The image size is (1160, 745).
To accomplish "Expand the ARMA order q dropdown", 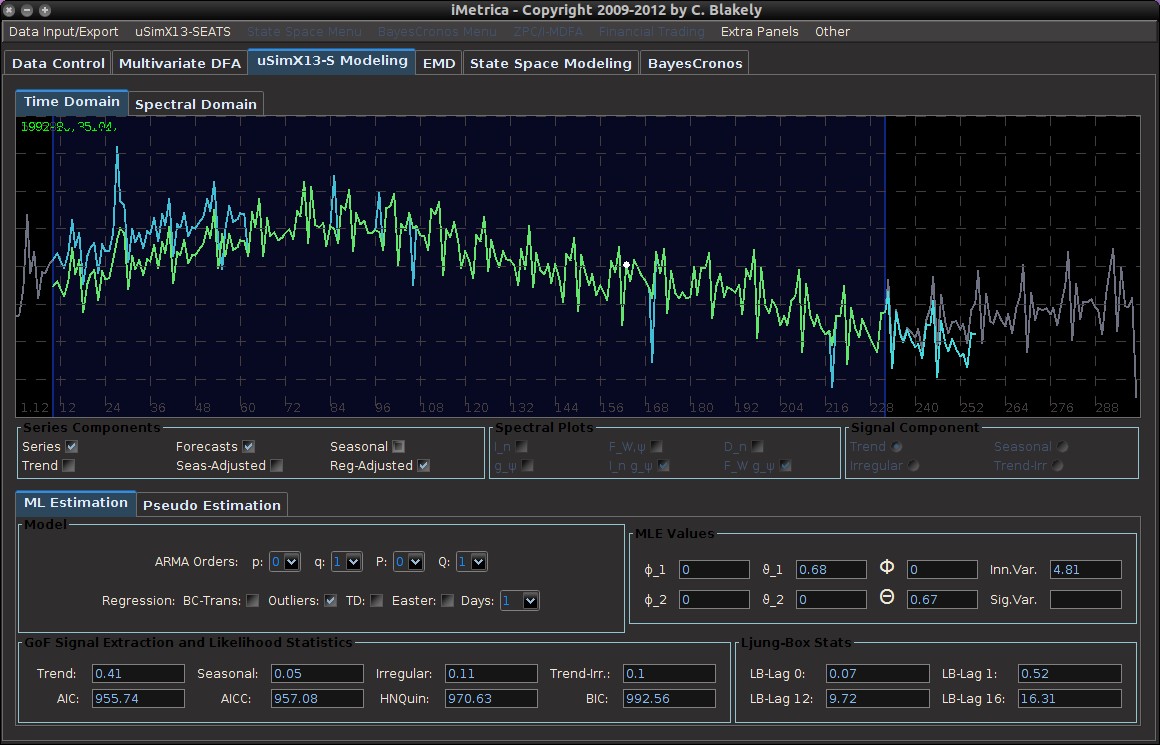I will 345,562.
